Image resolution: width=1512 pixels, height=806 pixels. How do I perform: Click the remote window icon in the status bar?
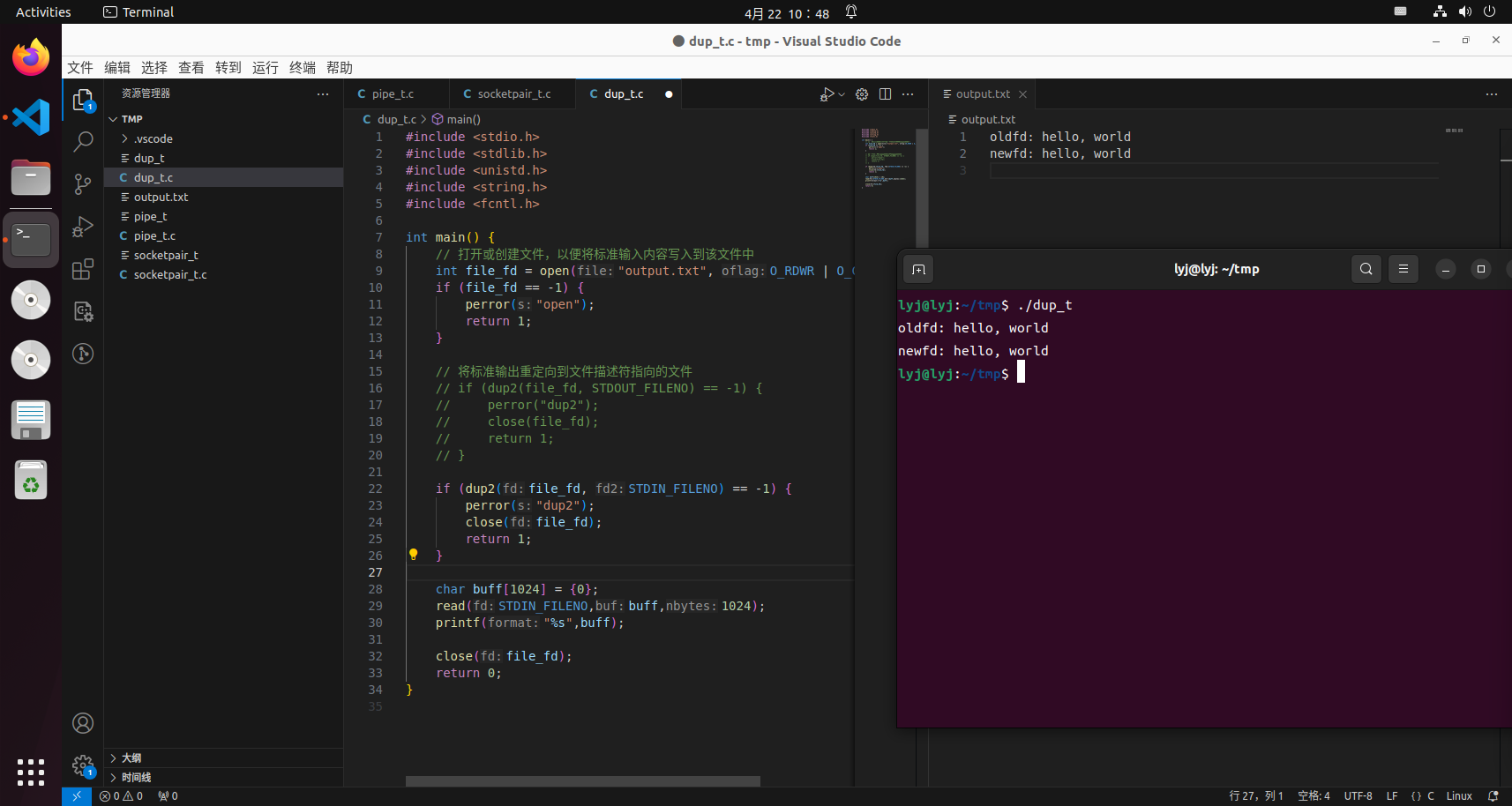[x=77, y=796]
